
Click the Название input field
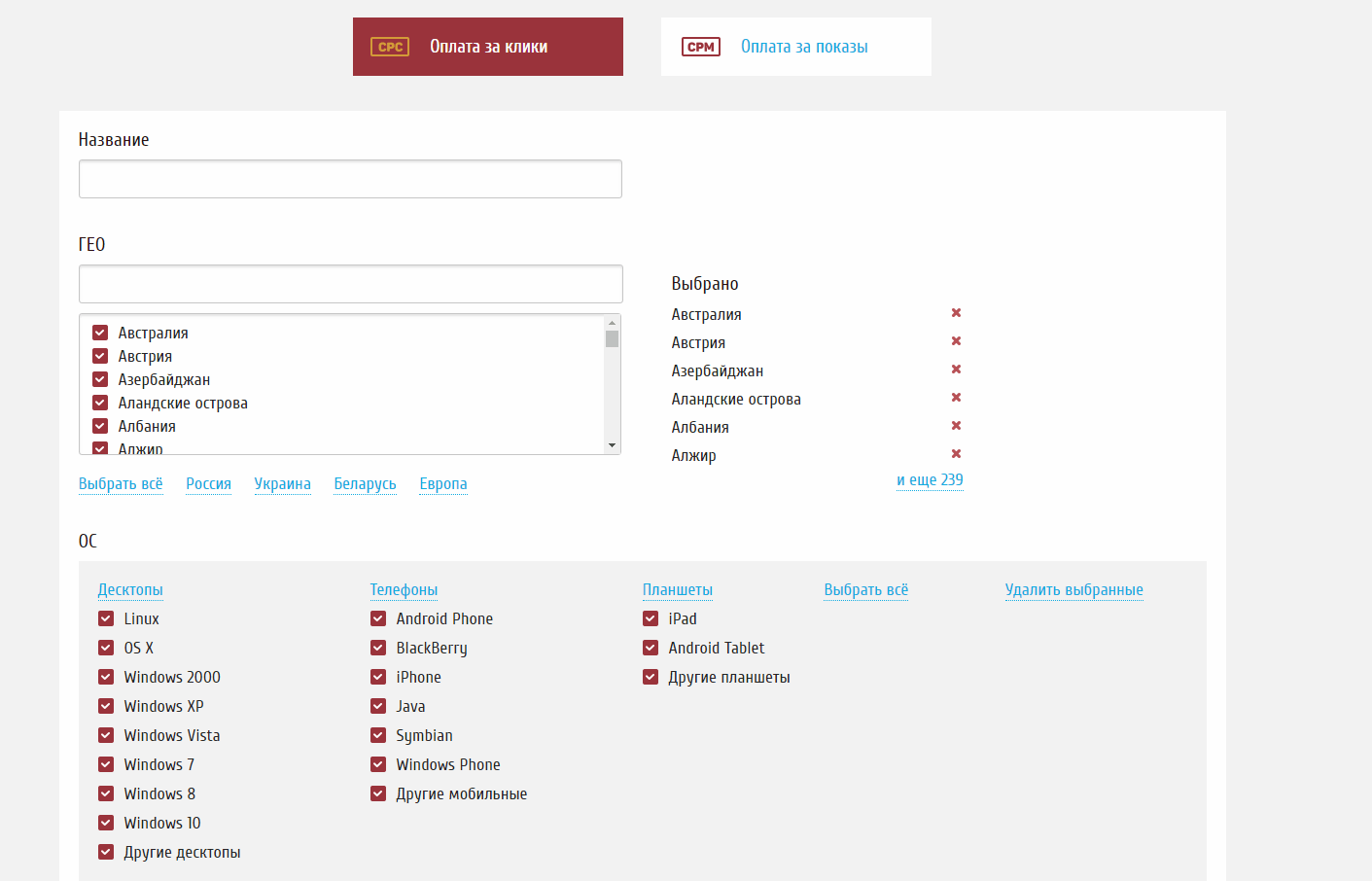350,179
